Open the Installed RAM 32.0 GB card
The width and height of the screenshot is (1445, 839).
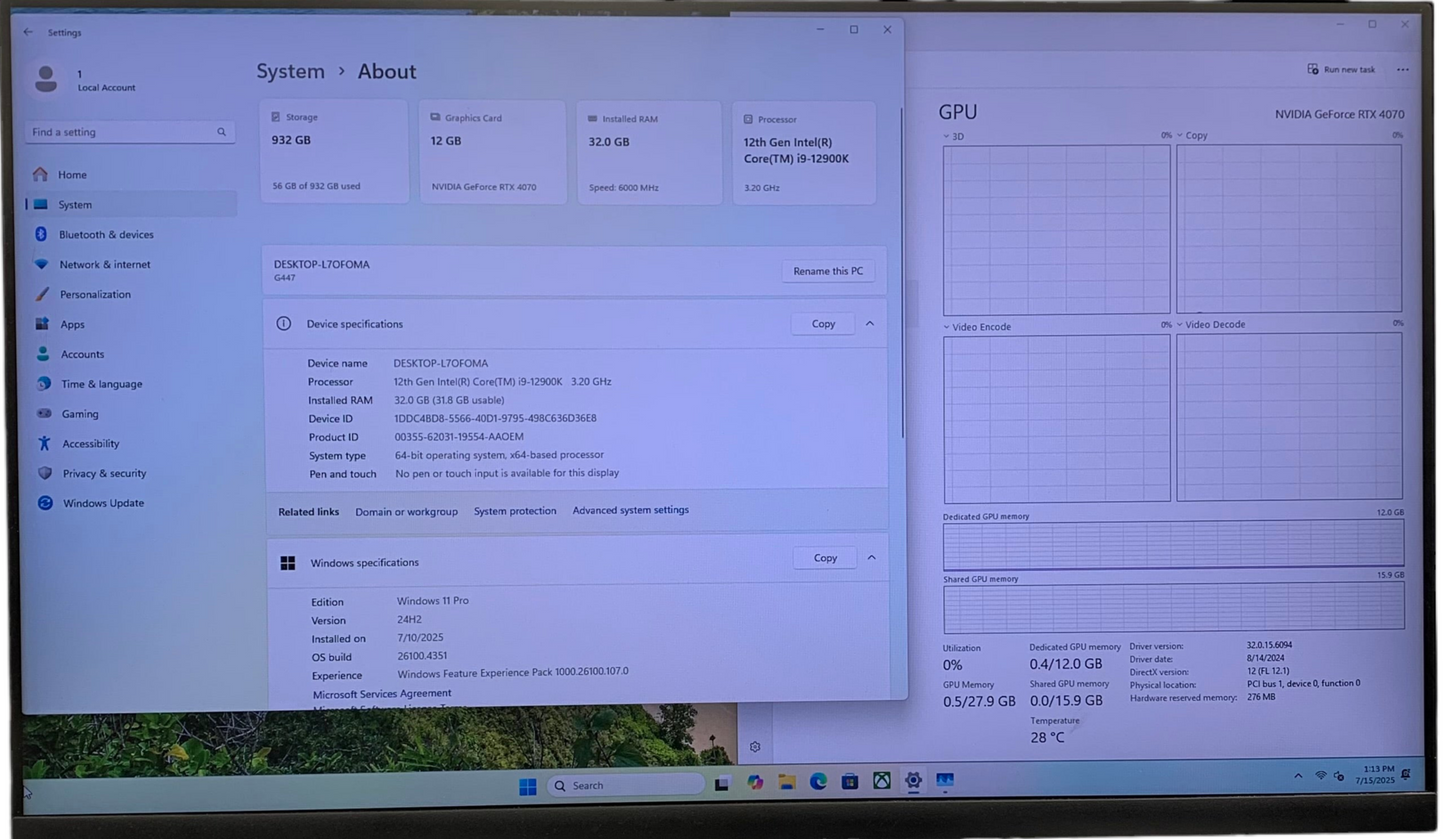click(649, 152)
